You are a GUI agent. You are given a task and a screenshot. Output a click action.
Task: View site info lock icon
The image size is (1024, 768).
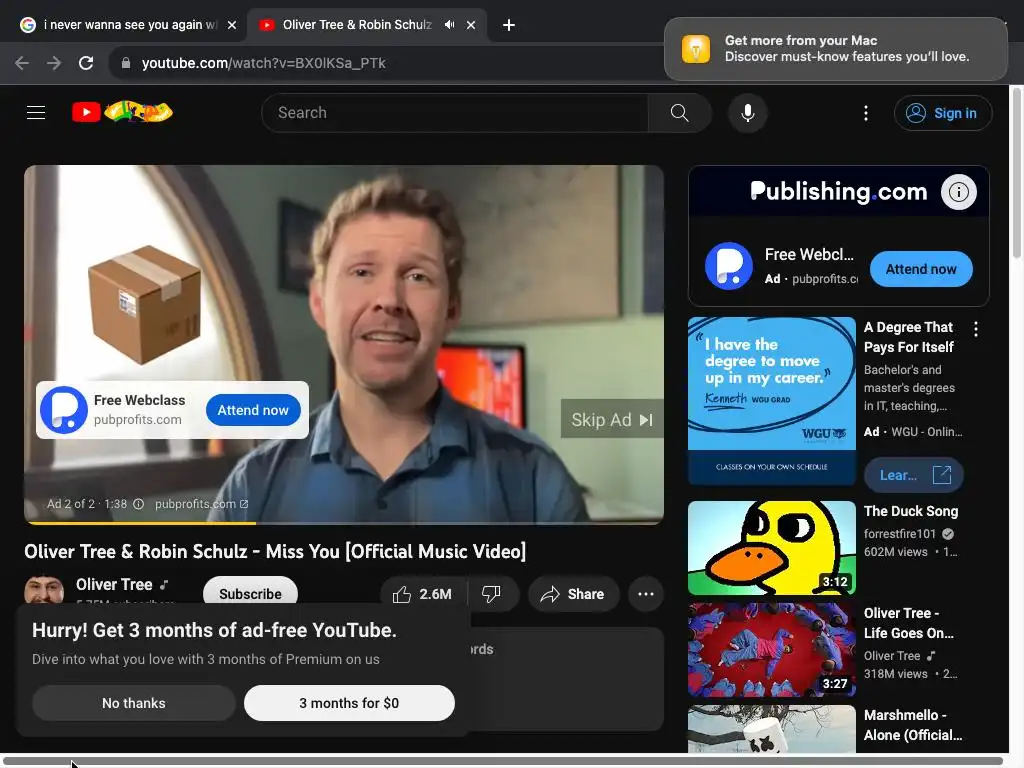126,63
